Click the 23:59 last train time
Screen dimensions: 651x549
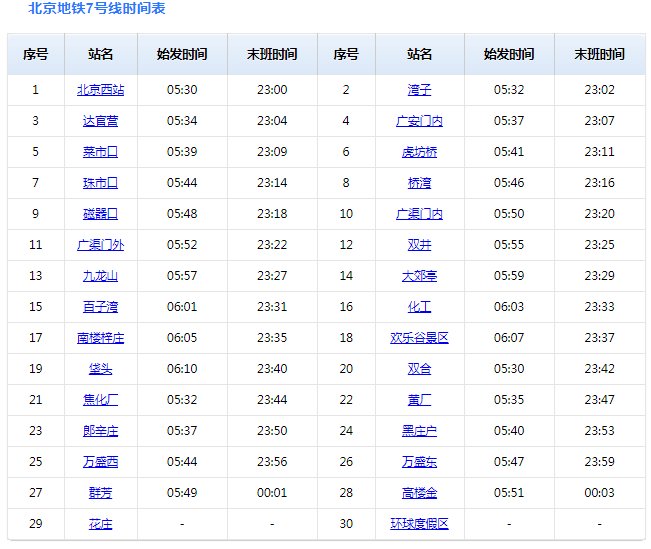[x=600, y=462]
